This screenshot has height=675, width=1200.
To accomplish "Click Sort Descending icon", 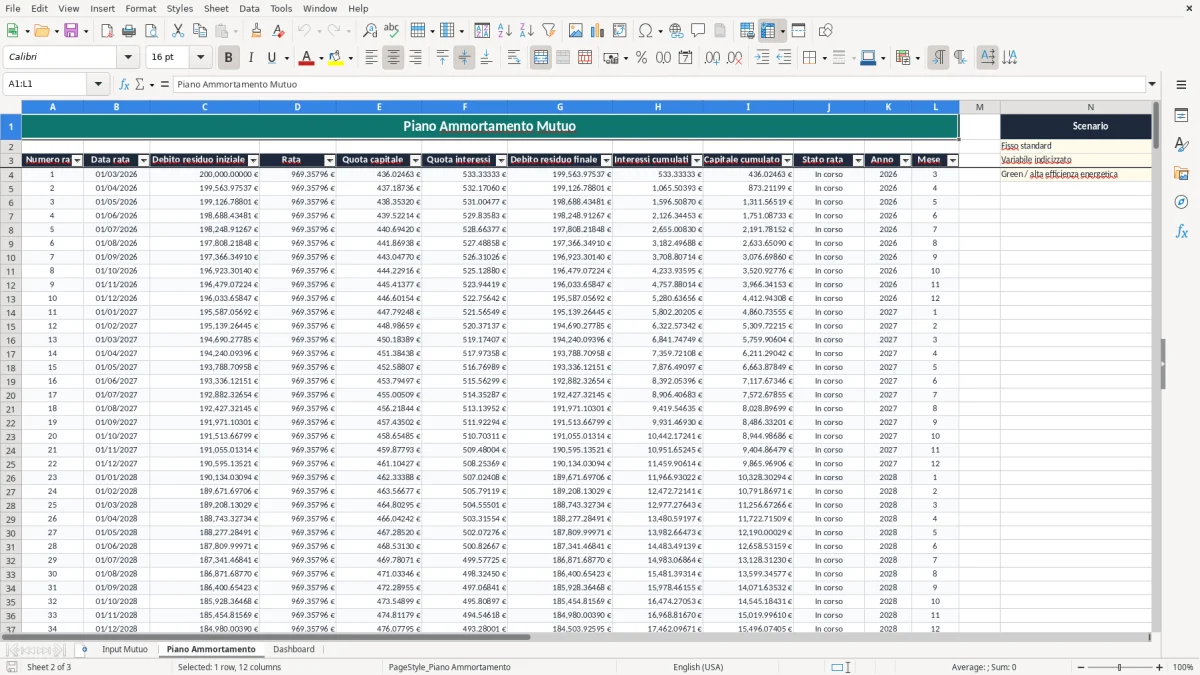I will click(526, 31).
